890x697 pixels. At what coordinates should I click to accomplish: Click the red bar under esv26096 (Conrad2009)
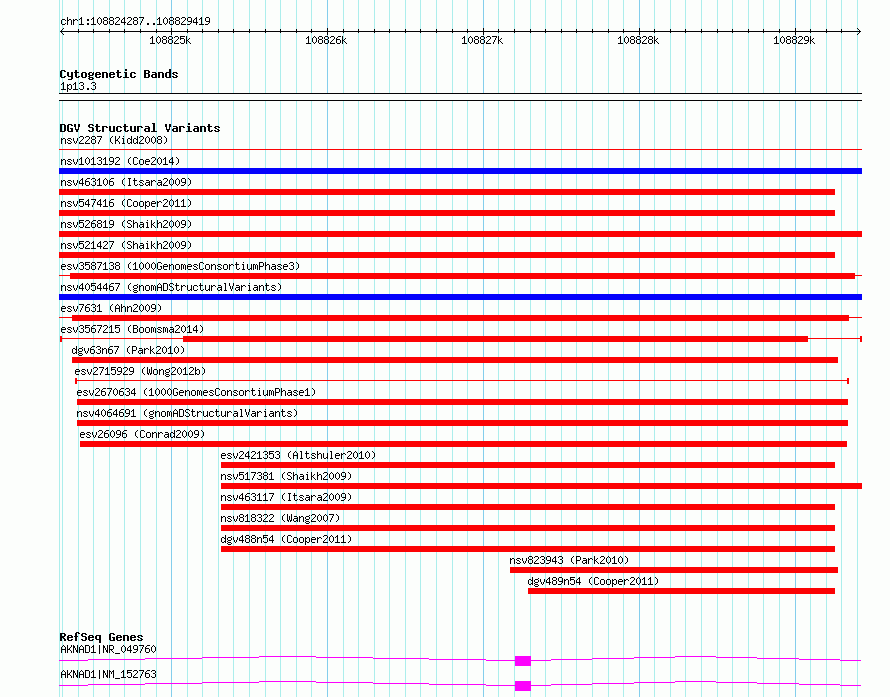(x=463, y=444)
